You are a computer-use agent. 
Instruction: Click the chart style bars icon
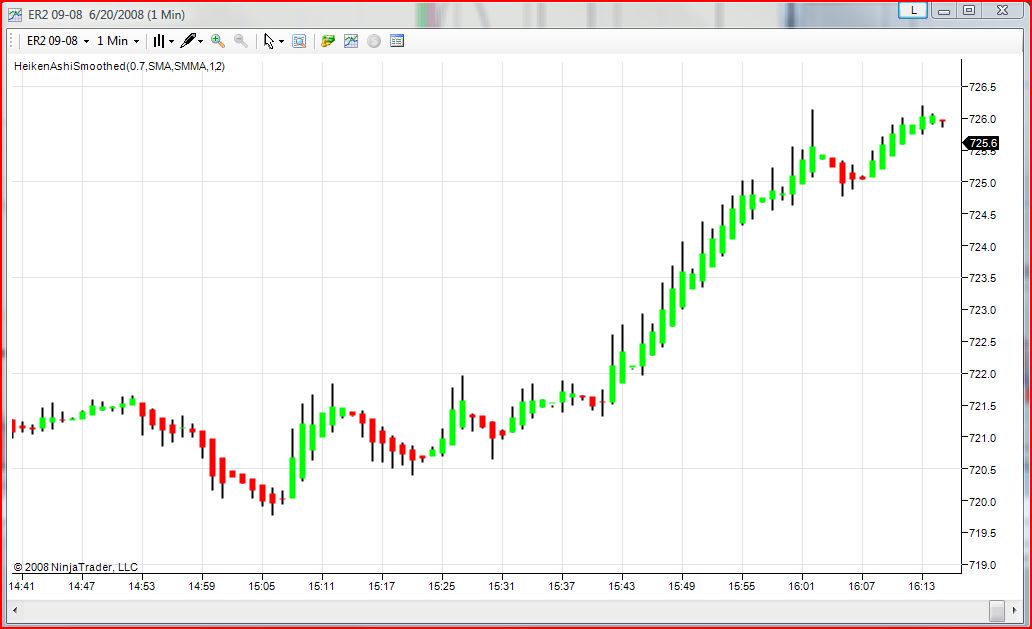pos(159,41)
